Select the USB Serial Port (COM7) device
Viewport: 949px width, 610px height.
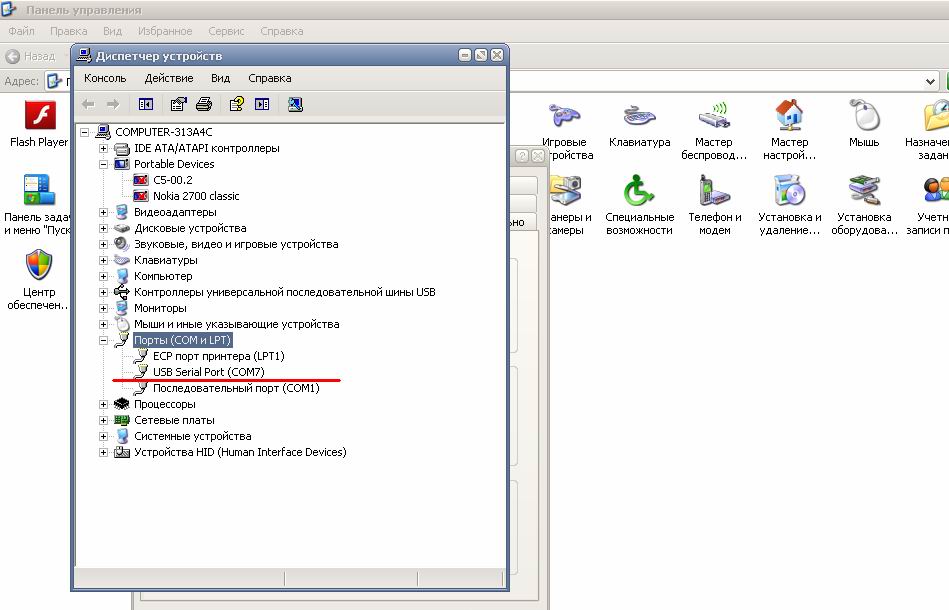coord(209,372)
